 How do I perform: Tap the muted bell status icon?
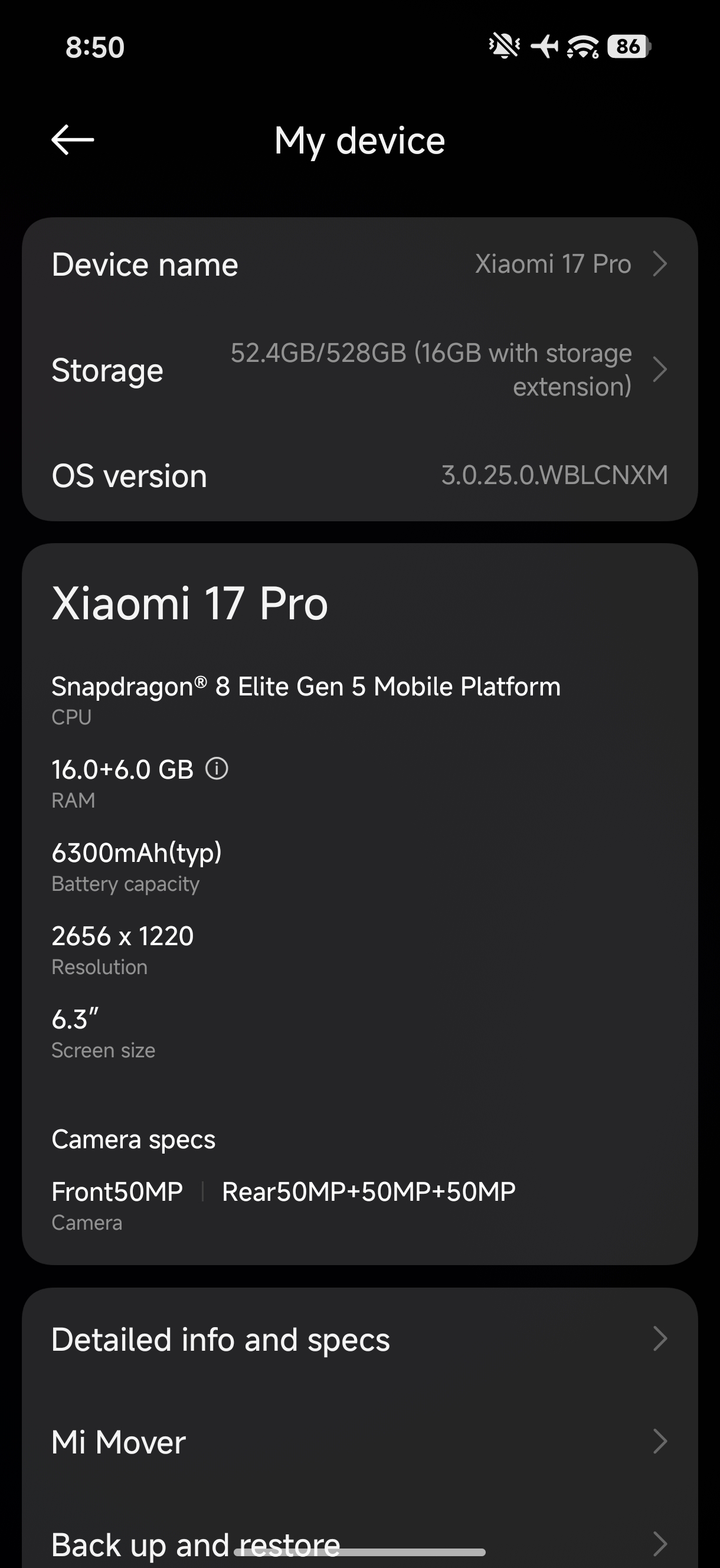point(504,46)
